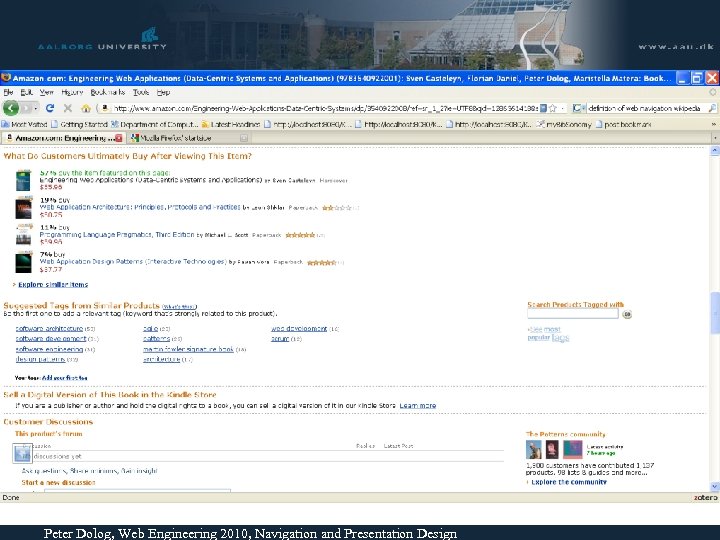Viewport: 720px width, 540px height.
Task: Show more bookmarks toolbar chevron
Action: click(x=714, y=124)
